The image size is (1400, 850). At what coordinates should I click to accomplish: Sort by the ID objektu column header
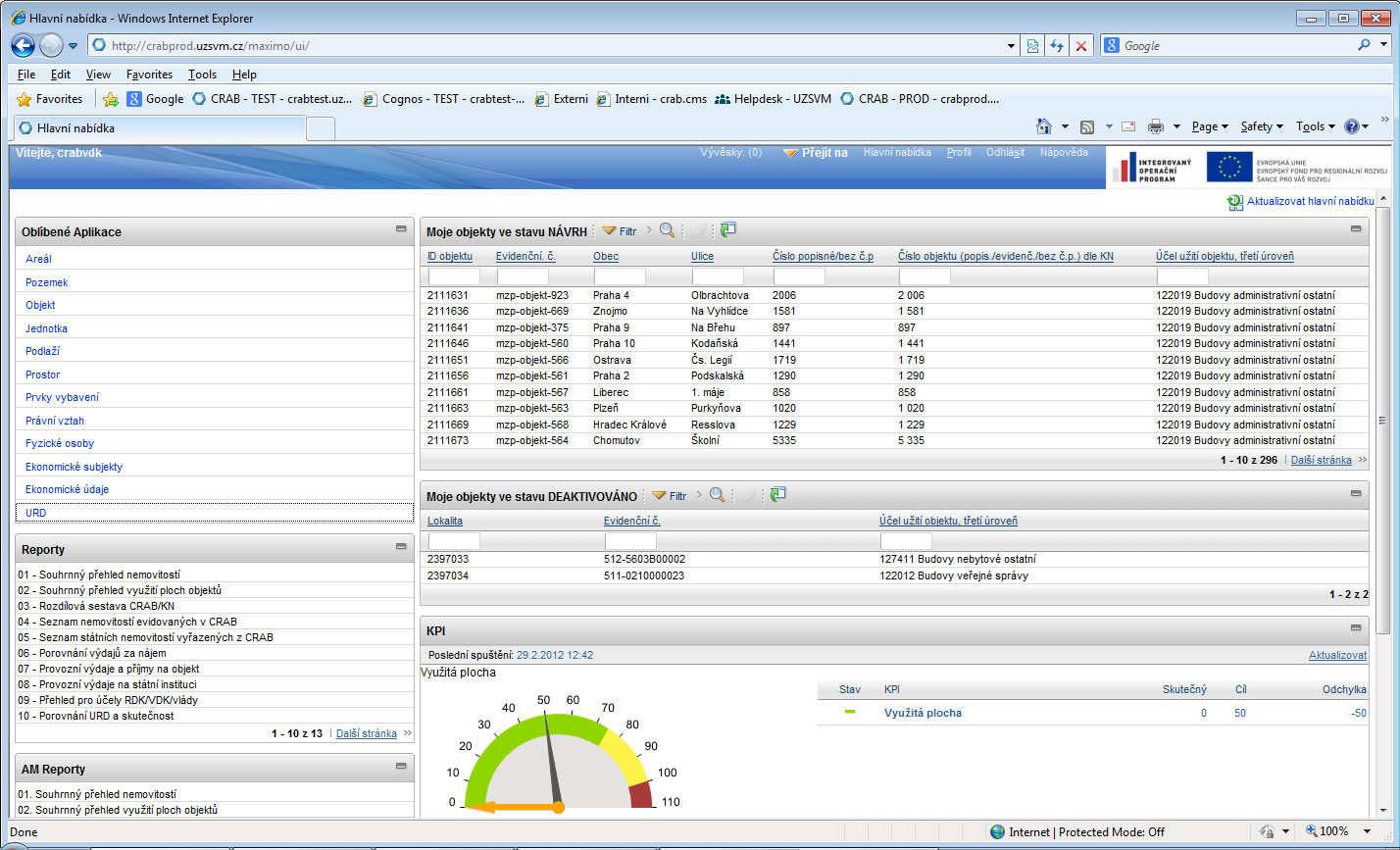[x=450, y=257]
